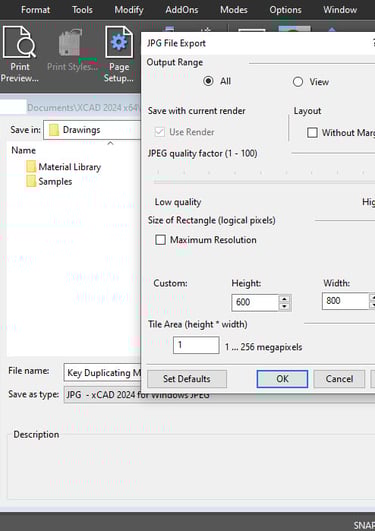Click the JPEG quality factor slider track
The image size is (375, 531).
tap(264, 182)
